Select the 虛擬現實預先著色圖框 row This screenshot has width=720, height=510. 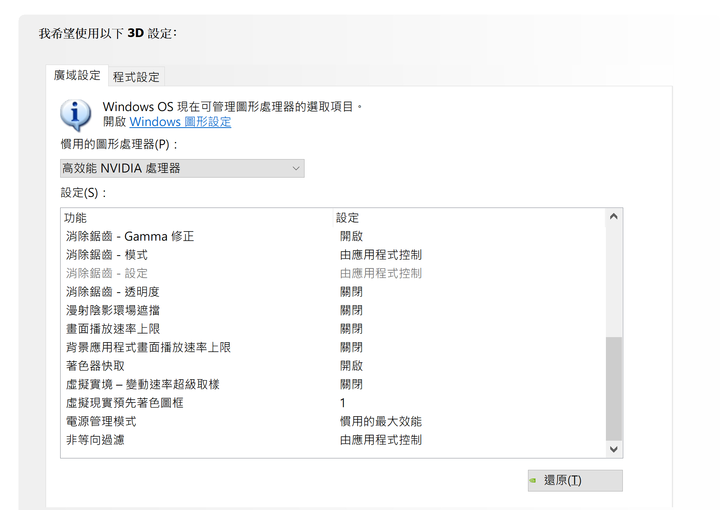pyautogui.click(x=333, y=403)
